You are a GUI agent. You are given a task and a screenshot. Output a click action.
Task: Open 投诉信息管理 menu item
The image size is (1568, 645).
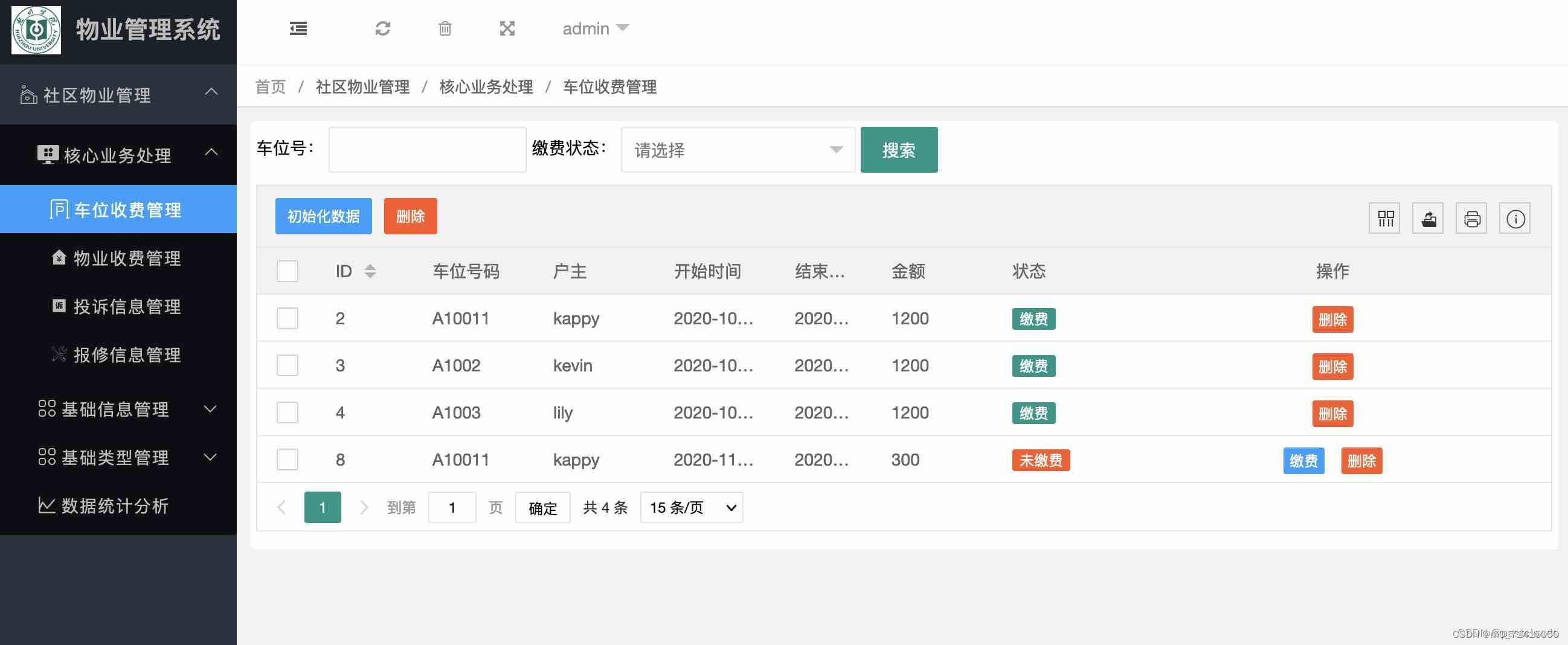tap(118, 306)
